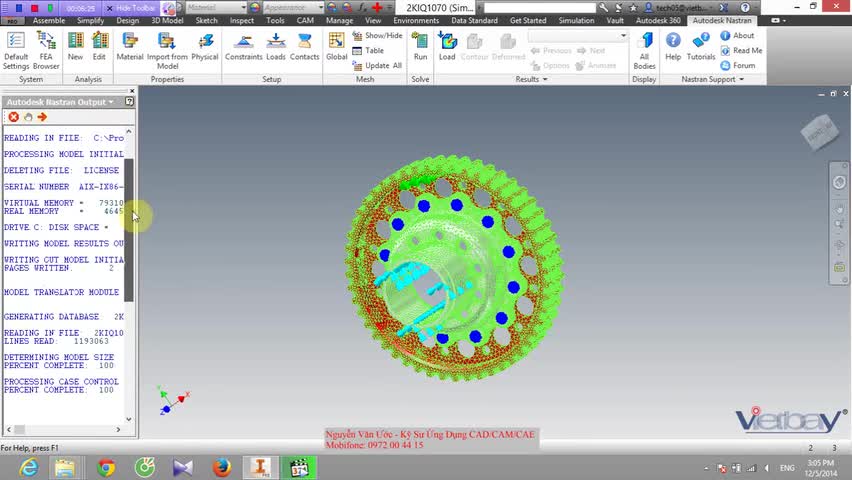Open the Forum link
Viewport: 852px width, 480px height.
pos(738,66)
